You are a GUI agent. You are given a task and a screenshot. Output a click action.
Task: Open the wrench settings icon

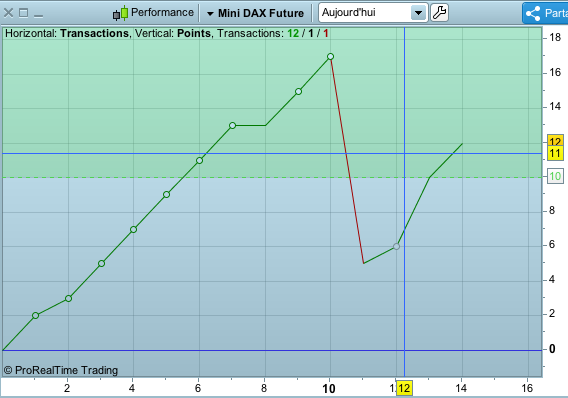tap(439, 13)
